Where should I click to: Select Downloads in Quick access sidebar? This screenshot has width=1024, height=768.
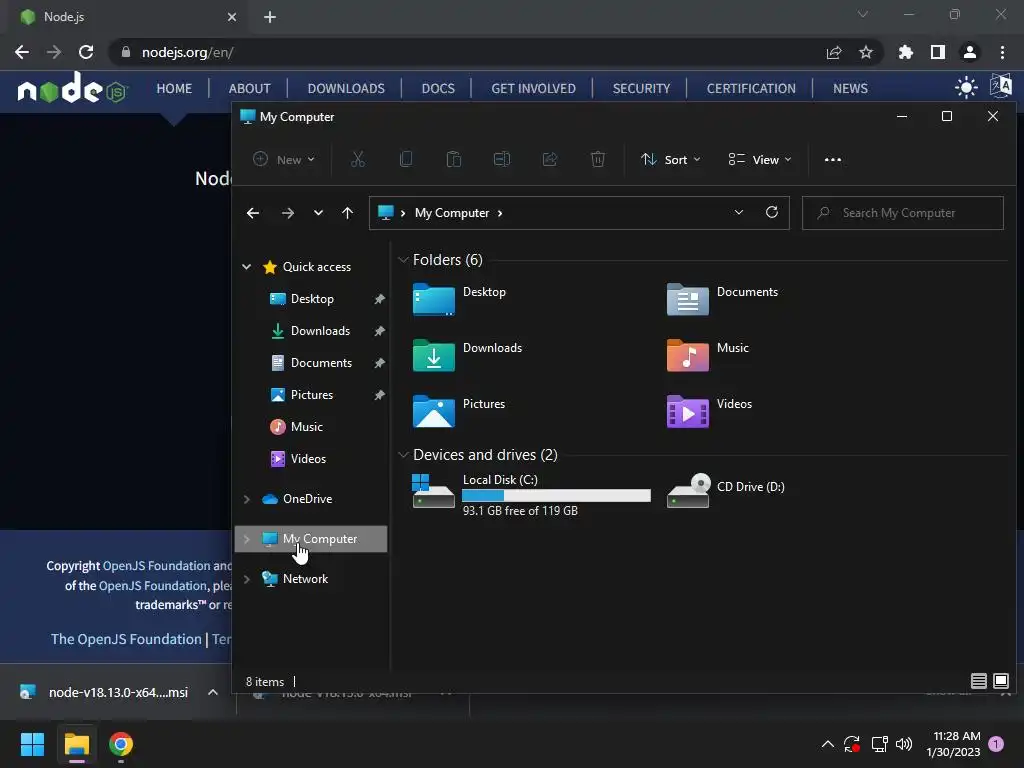point(319,331)
